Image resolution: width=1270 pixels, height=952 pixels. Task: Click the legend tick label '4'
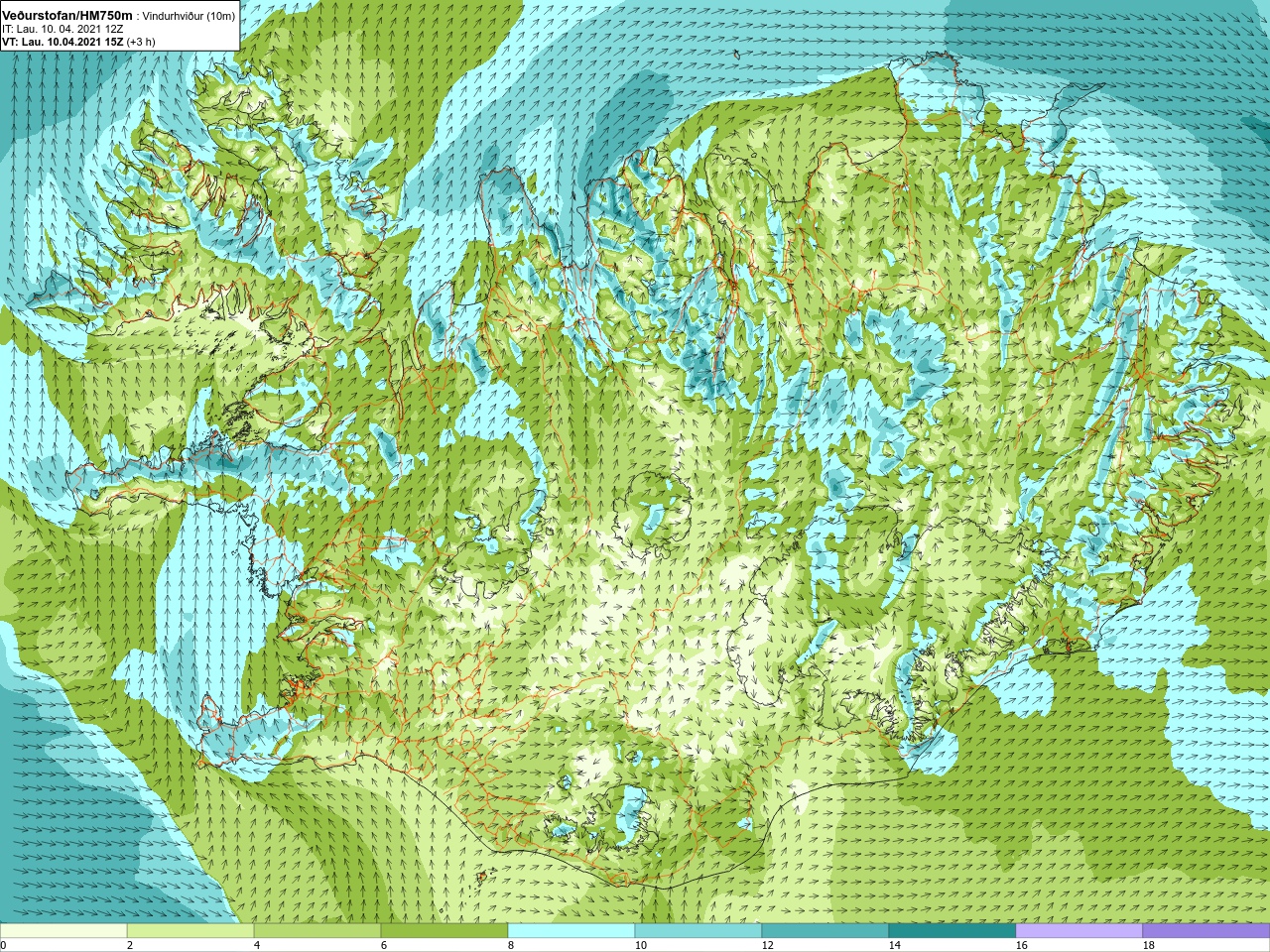click(257, 945)
